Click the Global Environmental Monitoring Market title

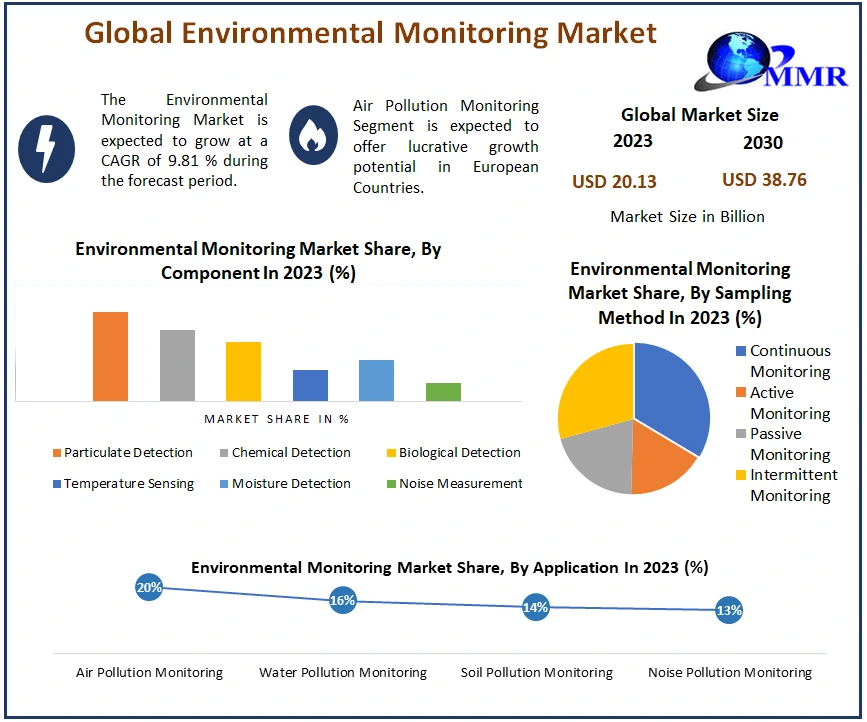coord(370,33)
